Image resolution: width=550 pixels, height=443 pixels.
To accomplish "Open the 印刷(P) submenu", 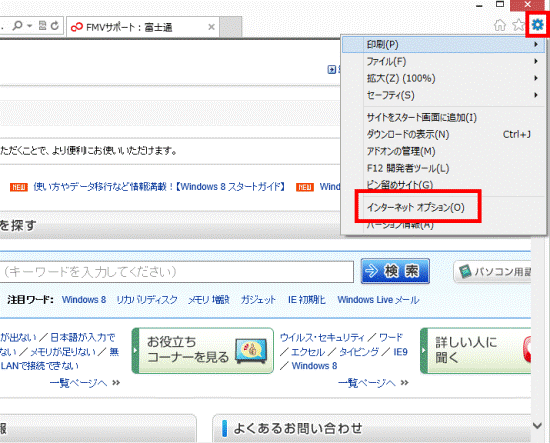I will pyautogui.click(x=444, y=45).
